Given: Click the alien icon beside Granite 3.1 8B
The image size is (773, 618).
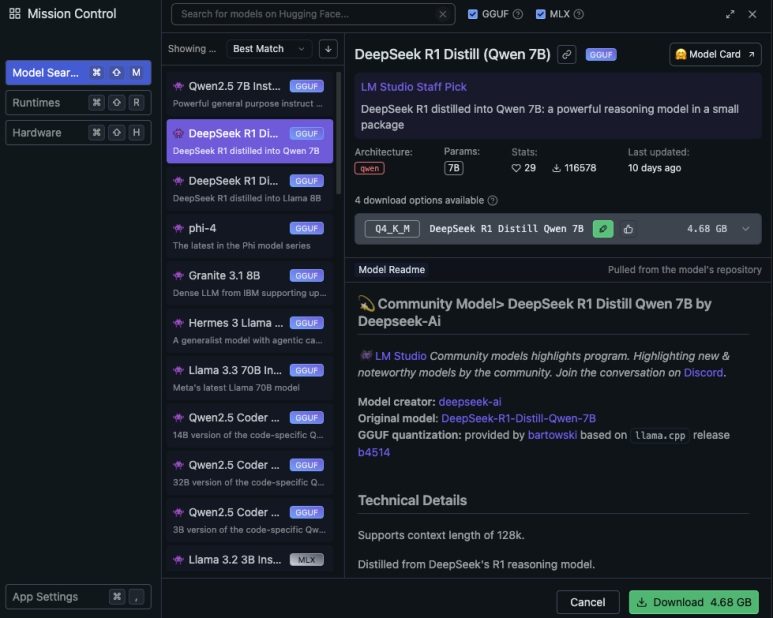Looking at the screenshot, I should (x=178, y=275).
